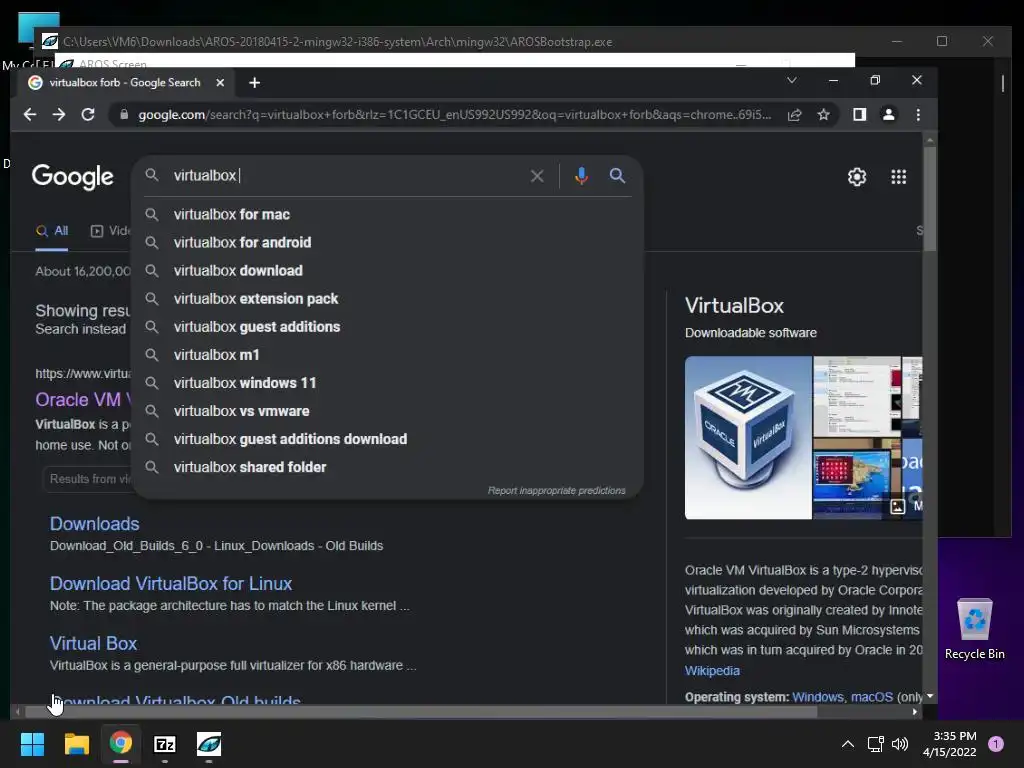Choose suggestion virtualbox download
This screenshot has width=1024, height=768.
pos(387,270)
